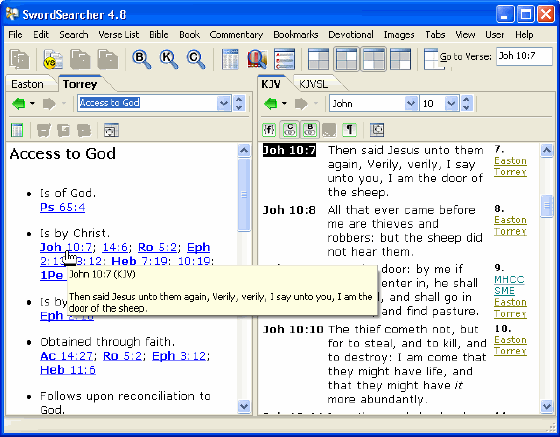Go forward in the KJV panel history
560x437 pixels.
(x=301, y=104)
